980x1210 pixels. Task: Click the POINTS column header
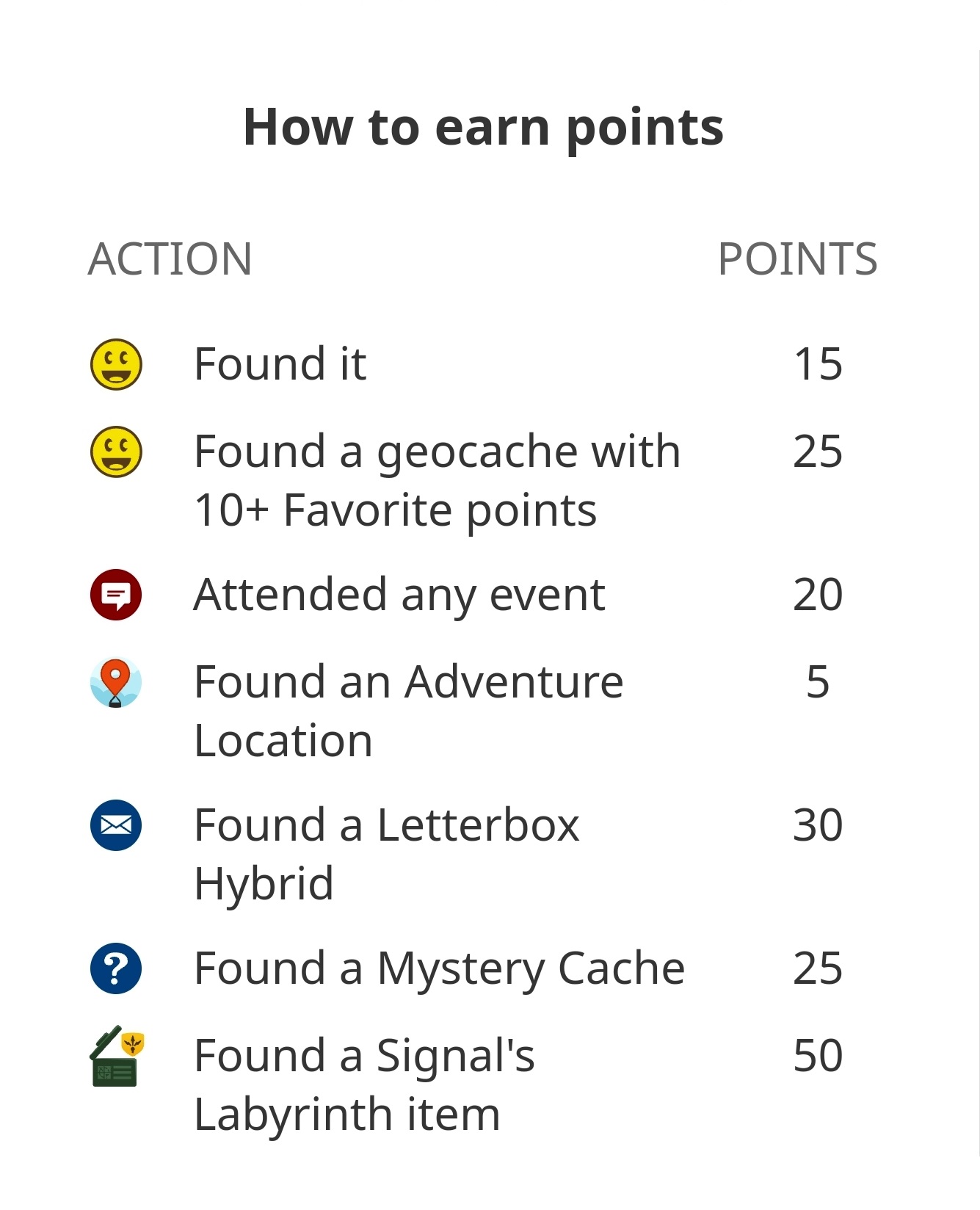point(797,259)
